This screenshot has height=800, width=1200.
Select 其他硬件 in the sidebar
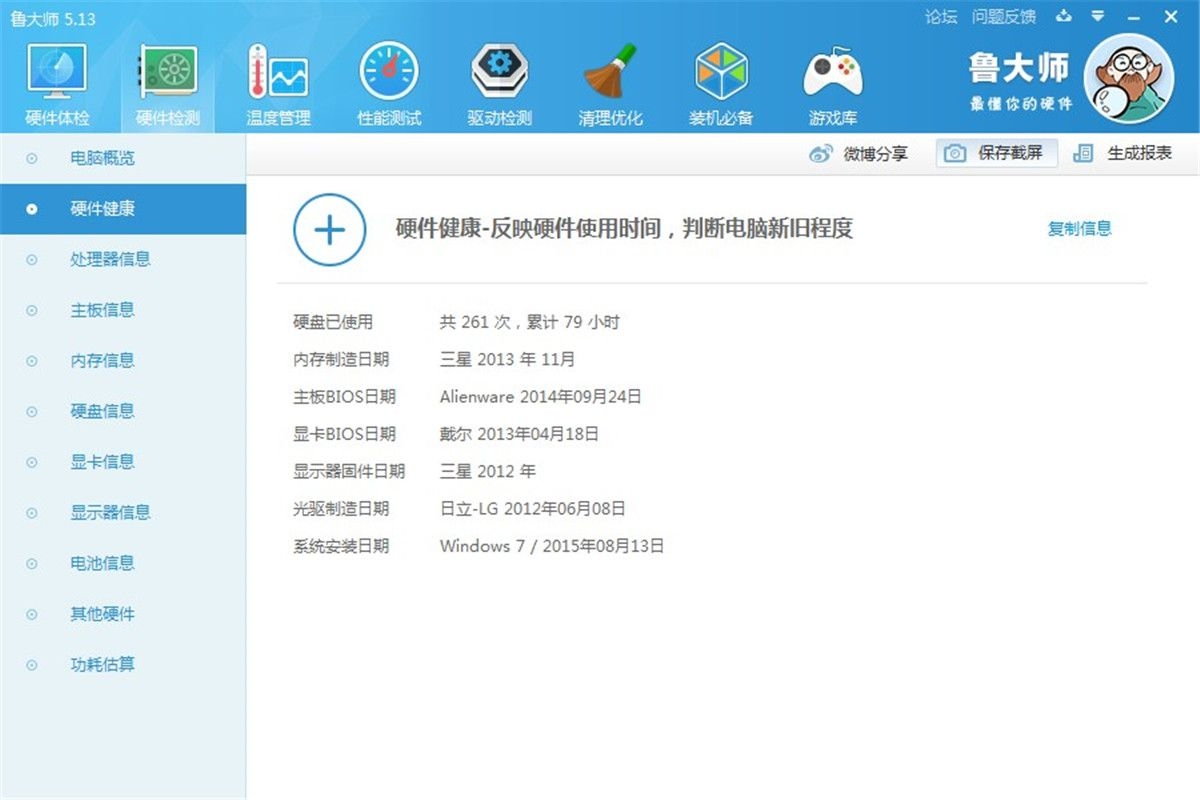(122, 614)
